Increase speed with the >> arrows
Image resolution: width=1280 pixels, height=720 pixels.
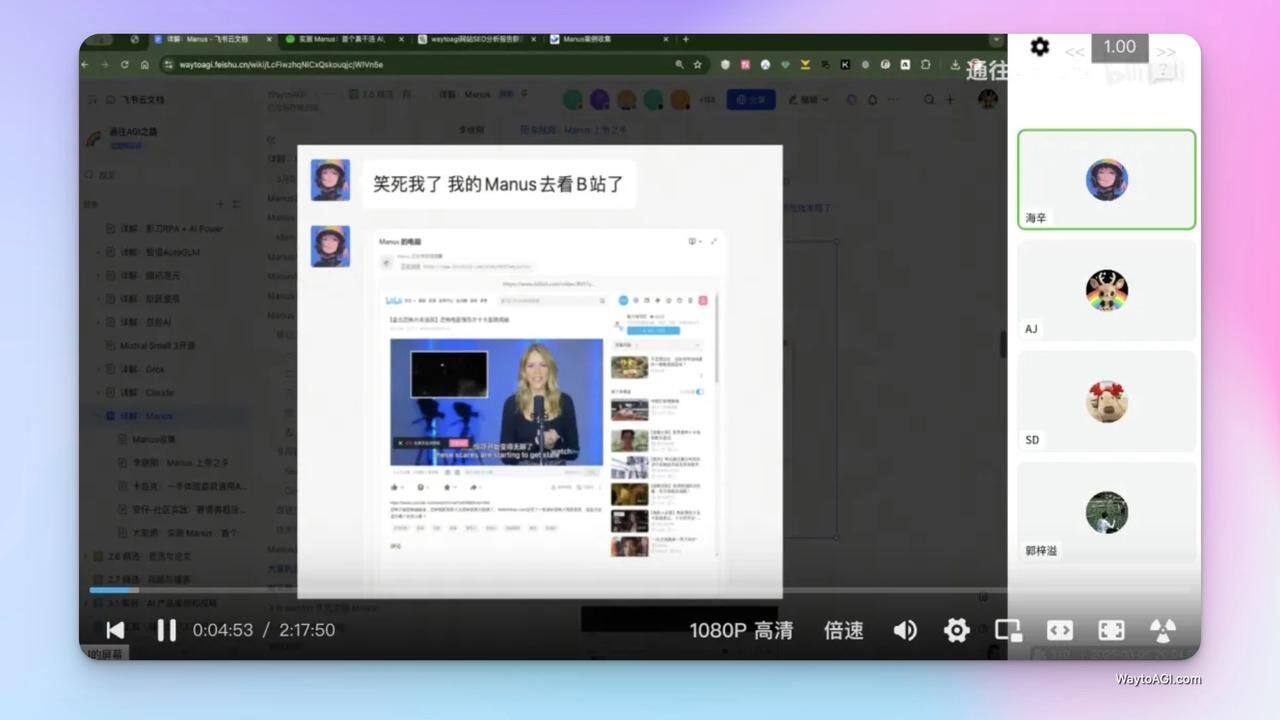coord(1166,51)
